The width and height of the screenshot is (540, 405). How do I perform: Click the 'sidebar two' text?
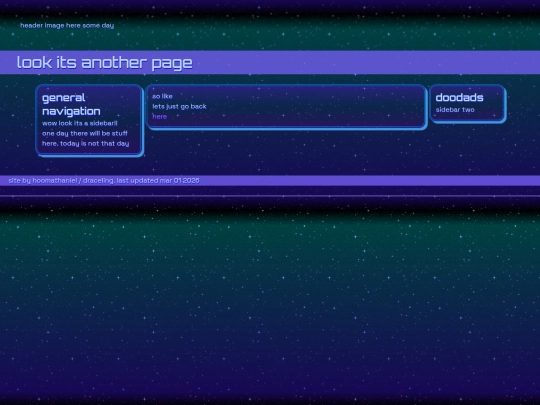pos(455,110)
